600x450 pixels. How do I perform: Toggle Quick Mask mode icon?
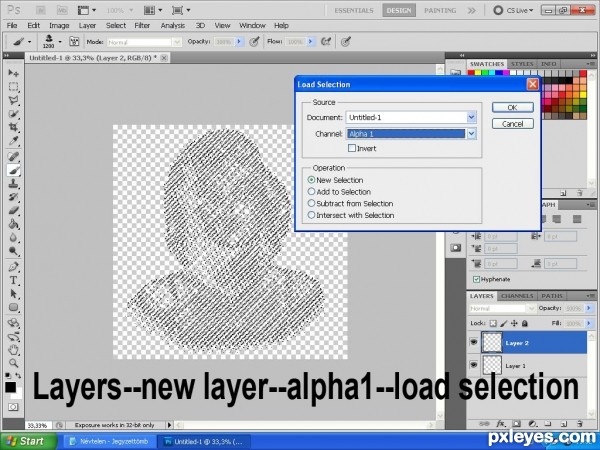[13, 407]
